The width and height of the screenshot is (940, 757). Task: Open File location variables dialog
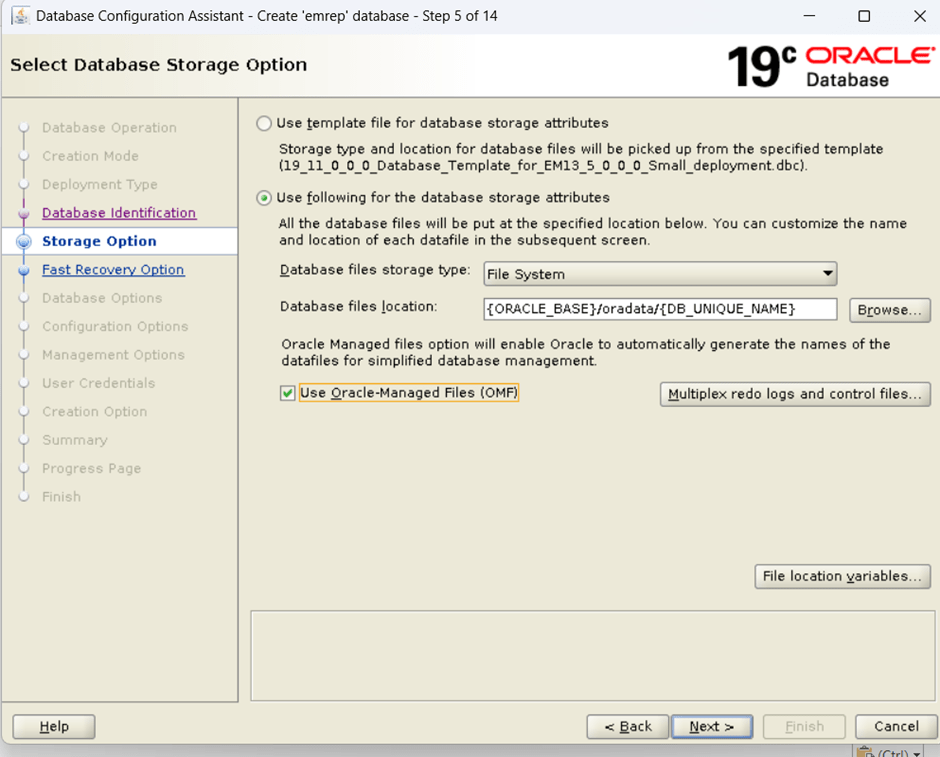point(841,576)
